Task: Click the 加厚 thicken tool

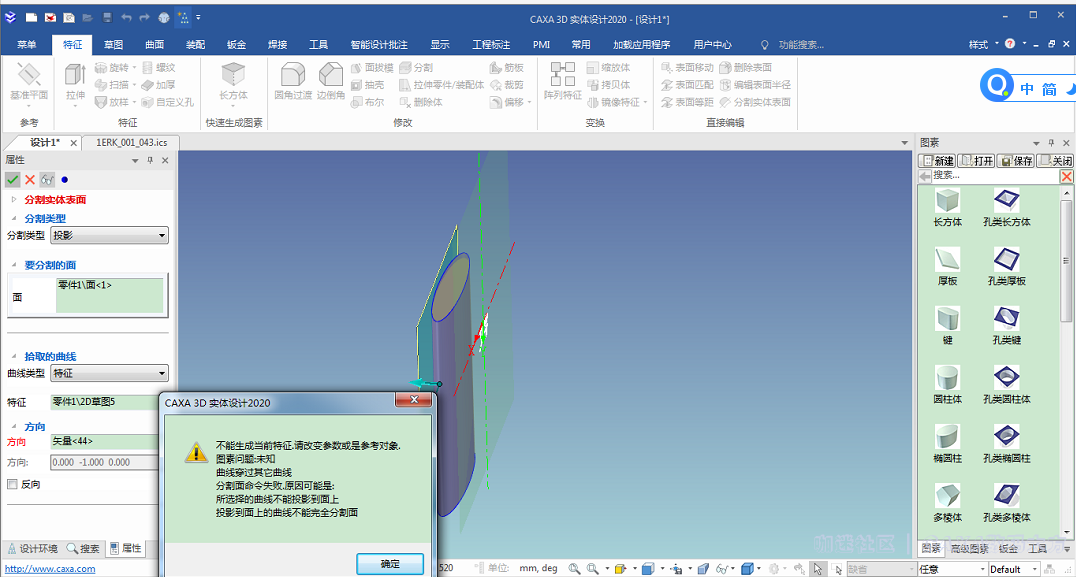Action: 159,84
